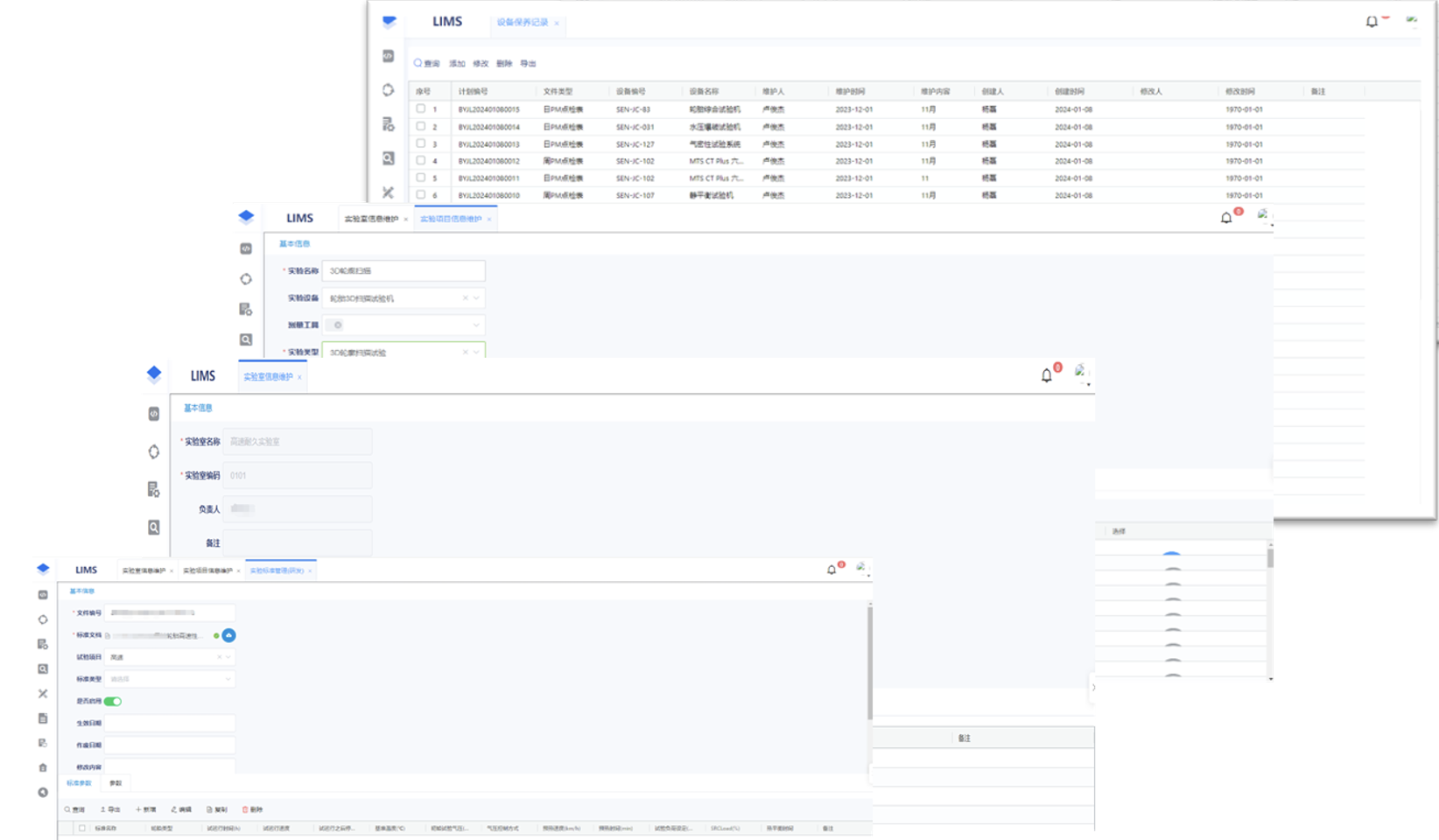Image resolution: width=1439 pixels, height=840 pixels.
Task: Click the 编辑 pencil icon in 标准参数 toolbar
Action: pyautogui.click(x=174, y=809)
